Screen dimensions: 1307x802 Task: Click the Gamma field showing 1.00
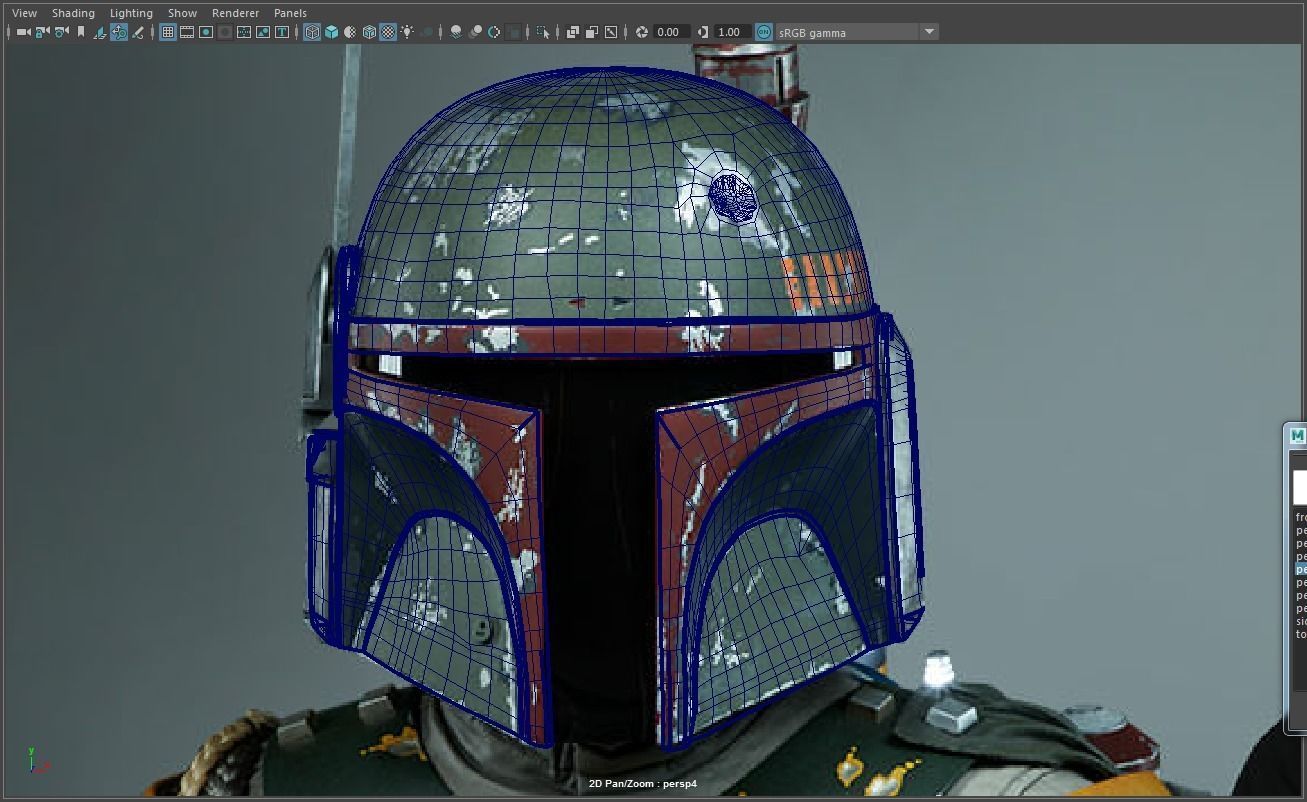coord(732,32)
